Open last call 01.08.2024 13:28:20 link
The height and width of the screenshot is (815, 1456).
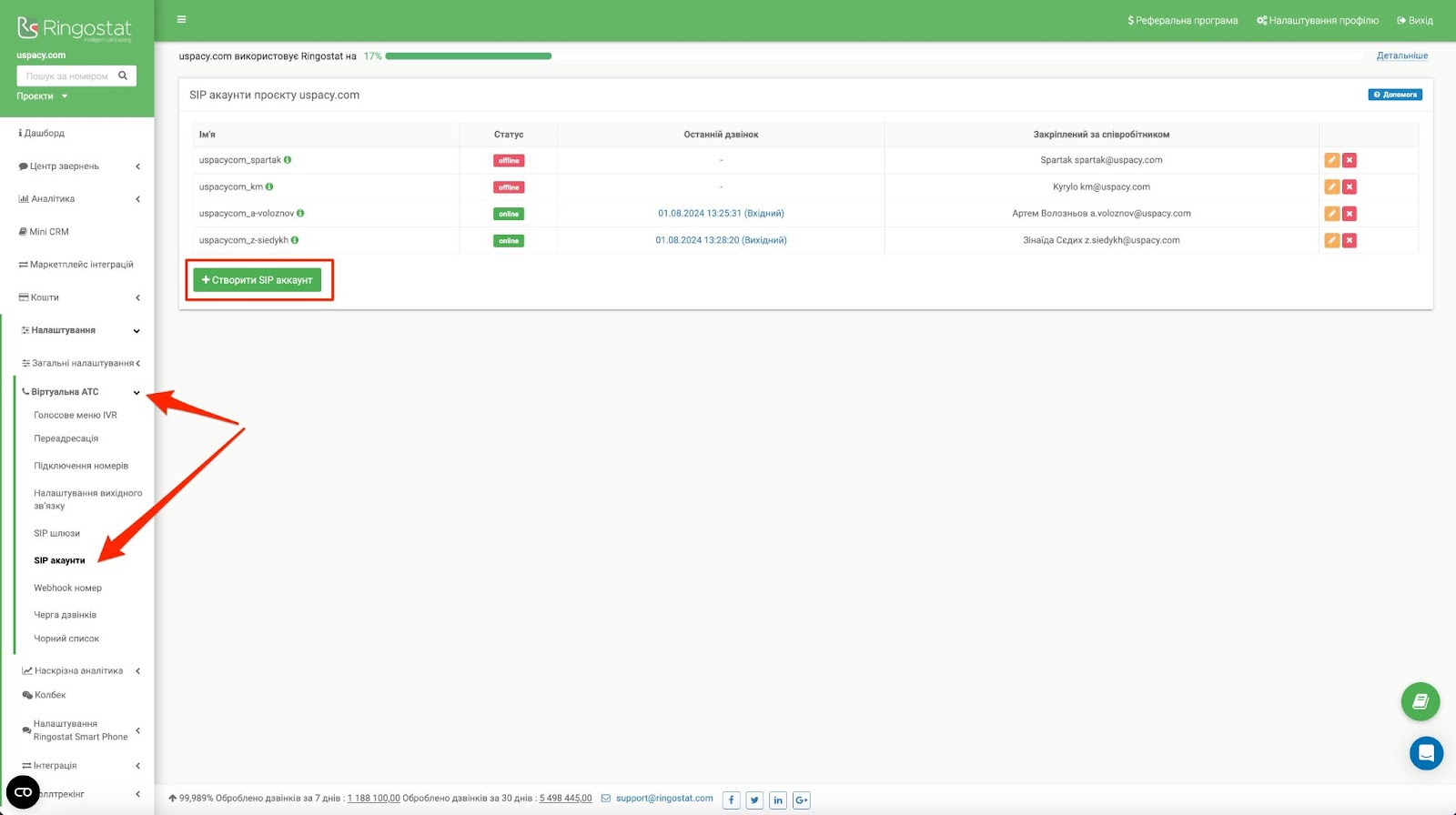coord(721,240)
